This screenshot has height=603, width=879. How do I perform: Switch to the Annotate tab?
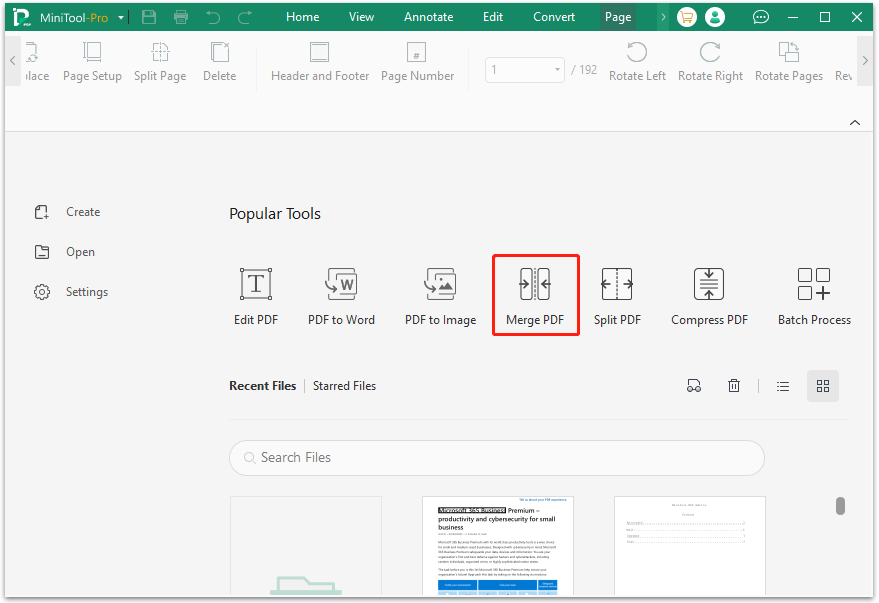(429, 17)
